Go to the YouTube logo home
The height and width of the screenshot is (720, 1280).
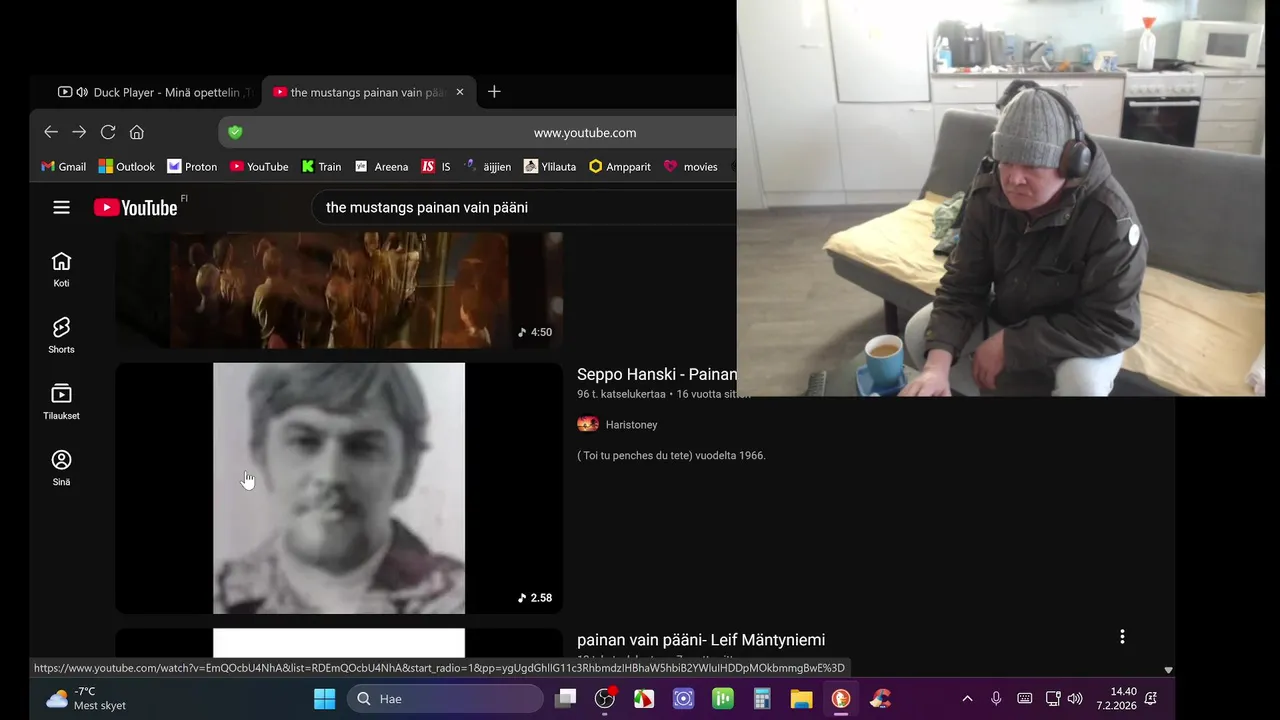(x=136, y=207)
